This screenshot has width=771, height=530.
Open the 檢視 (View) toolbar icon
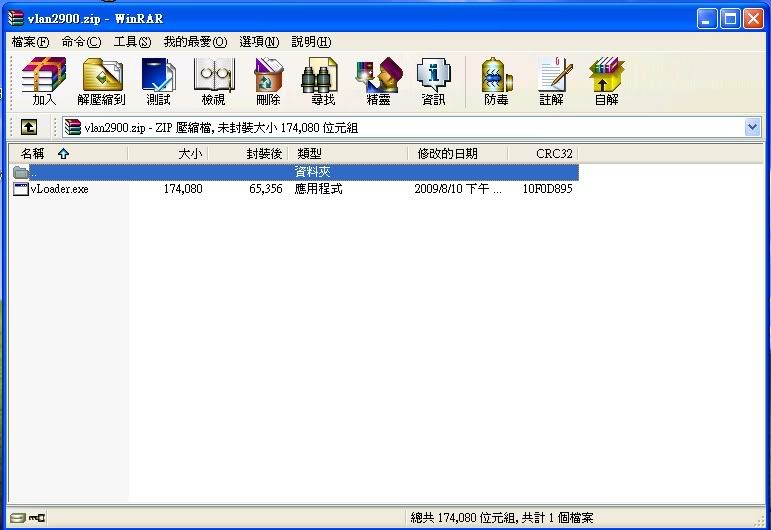coord(213,81)
